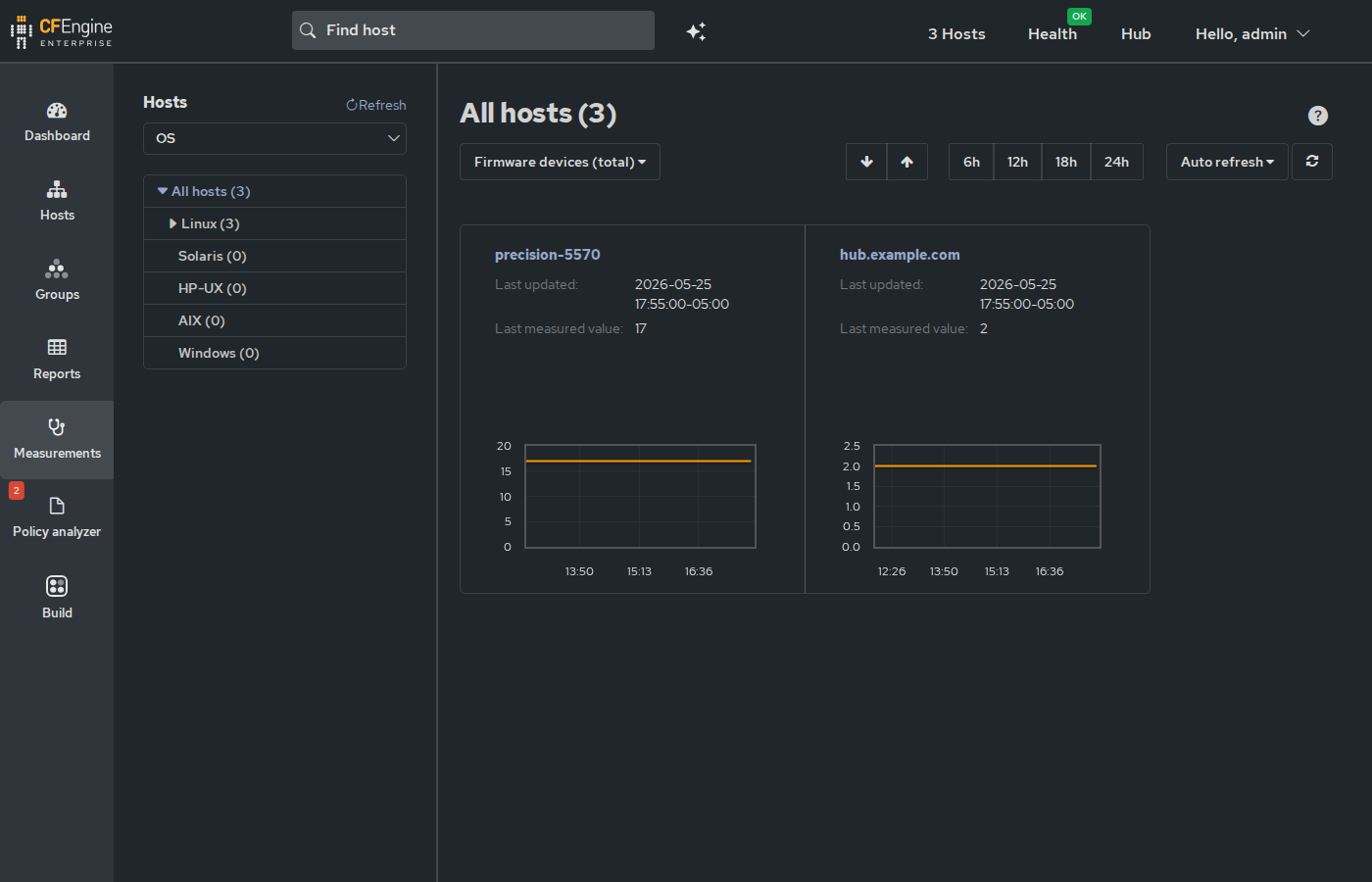Set time range to 24h
The height and width of the screenshot is (882, 1372).
(1116, 162)
